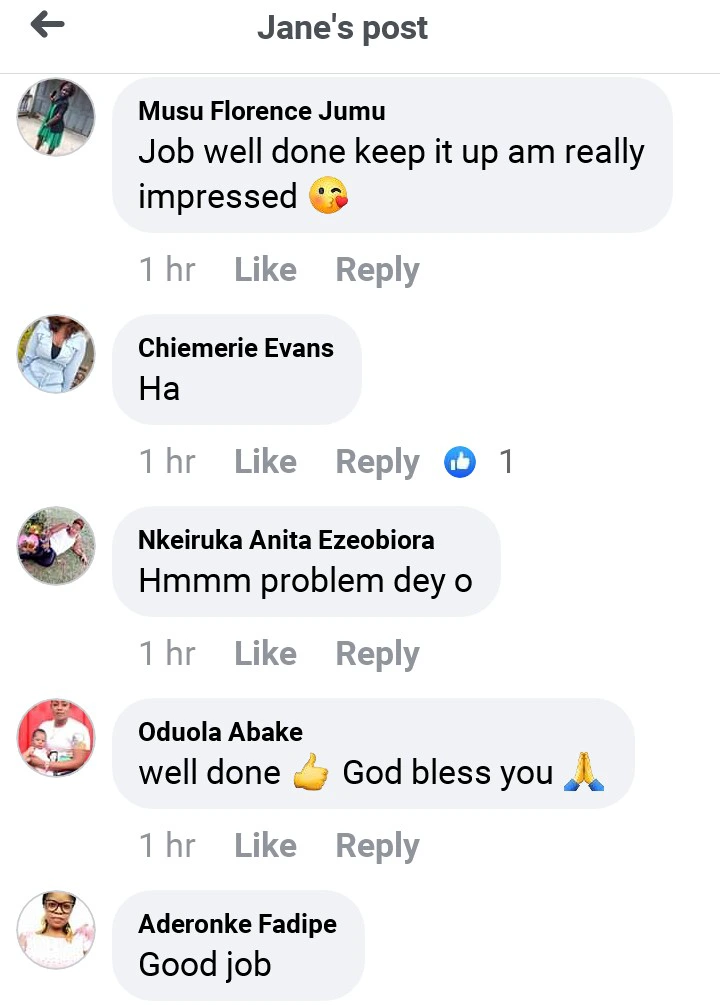720x1005 pixels.
Task: View the reaction count on Chiemerie's comment
Action: click(x=506, y=462)
